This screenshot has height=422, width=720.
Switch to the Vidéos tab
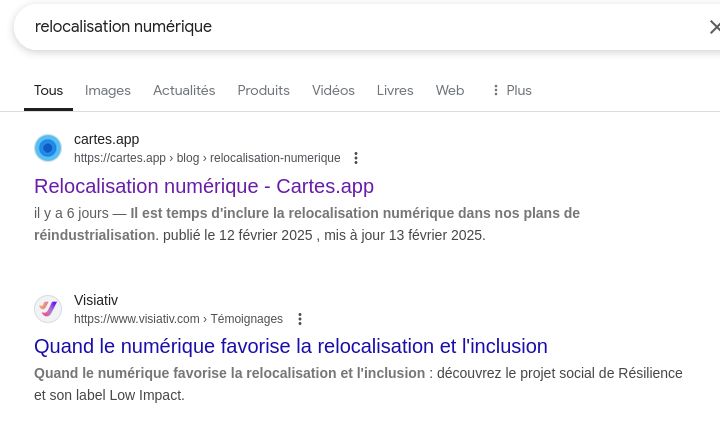(333, 90)
